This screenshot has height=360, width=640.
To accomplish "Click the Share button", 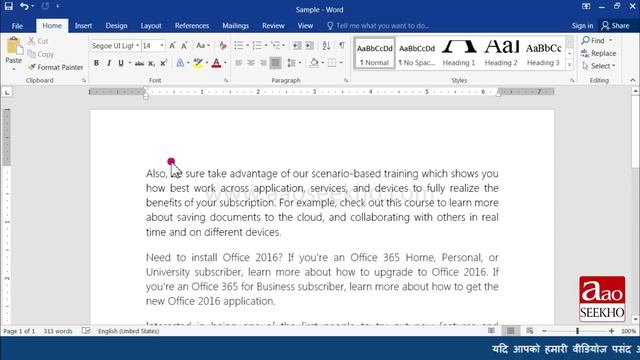I will click(x=616, y=26).
